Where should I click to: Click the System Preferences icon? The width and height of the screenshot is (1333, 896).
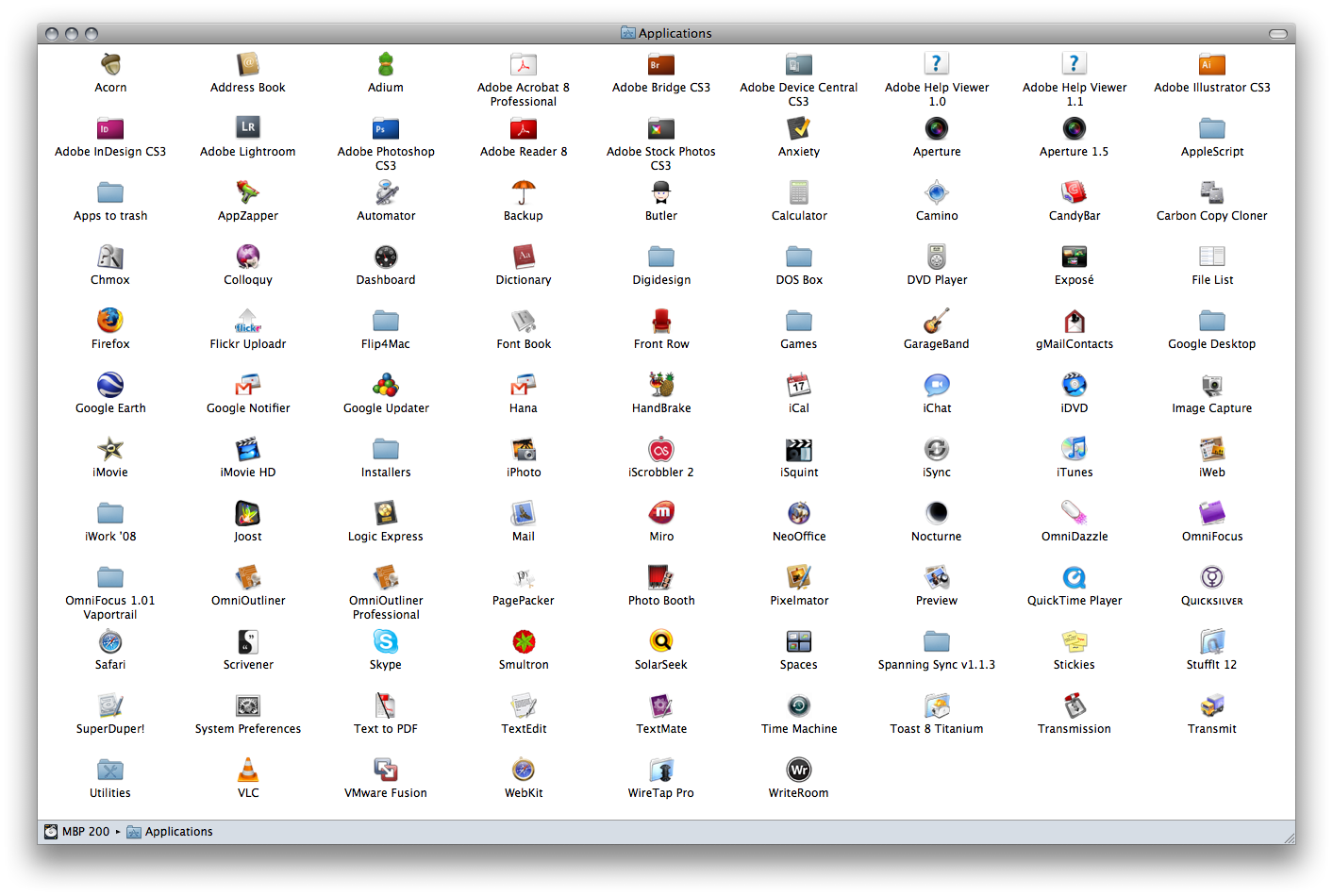248,705
